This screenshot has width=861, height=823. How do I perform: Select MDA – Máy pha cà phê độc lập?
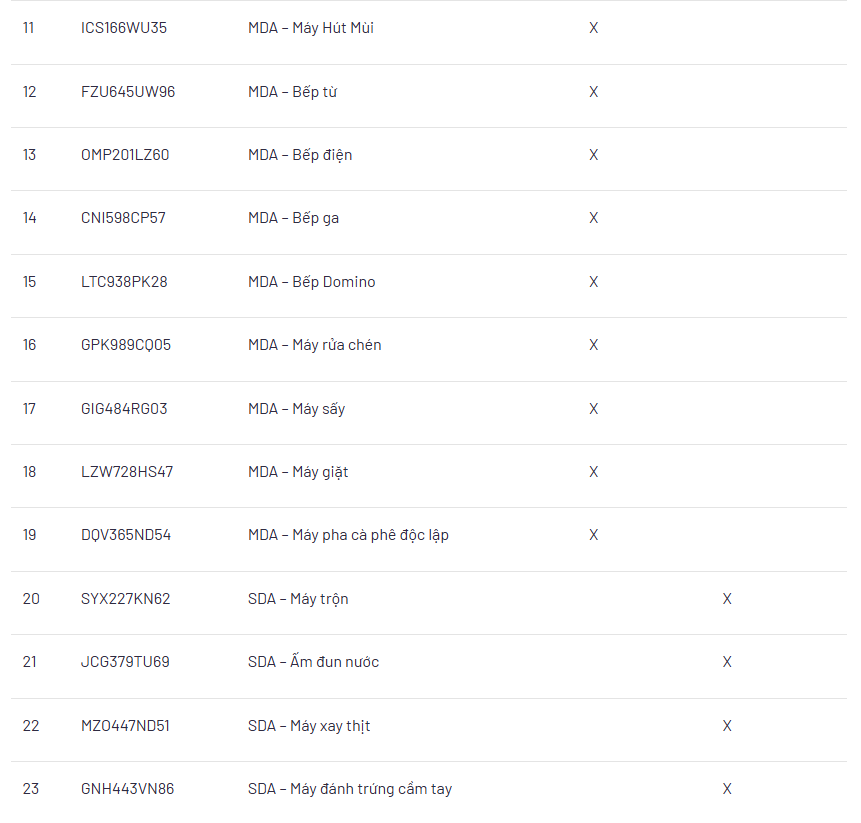348,535
